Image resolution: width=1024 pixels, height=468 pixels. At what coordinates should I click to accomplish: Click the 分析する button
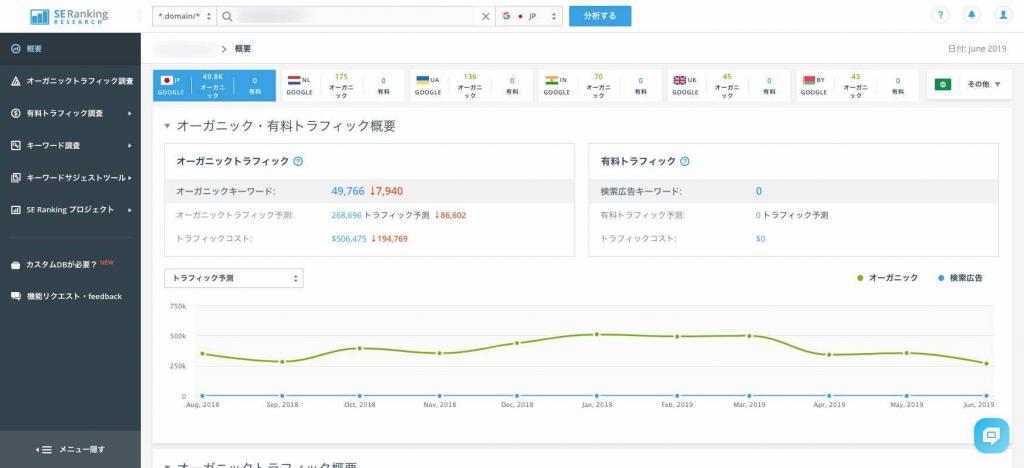[x=600, y=16]
